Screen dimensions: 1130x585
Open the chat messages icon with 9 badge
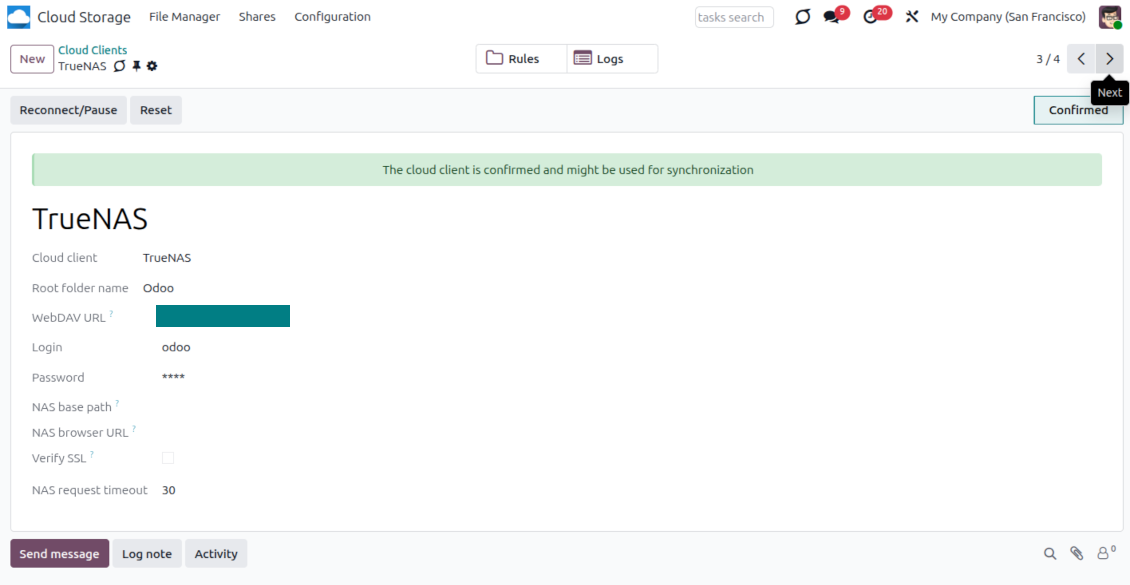pos(832,17)
